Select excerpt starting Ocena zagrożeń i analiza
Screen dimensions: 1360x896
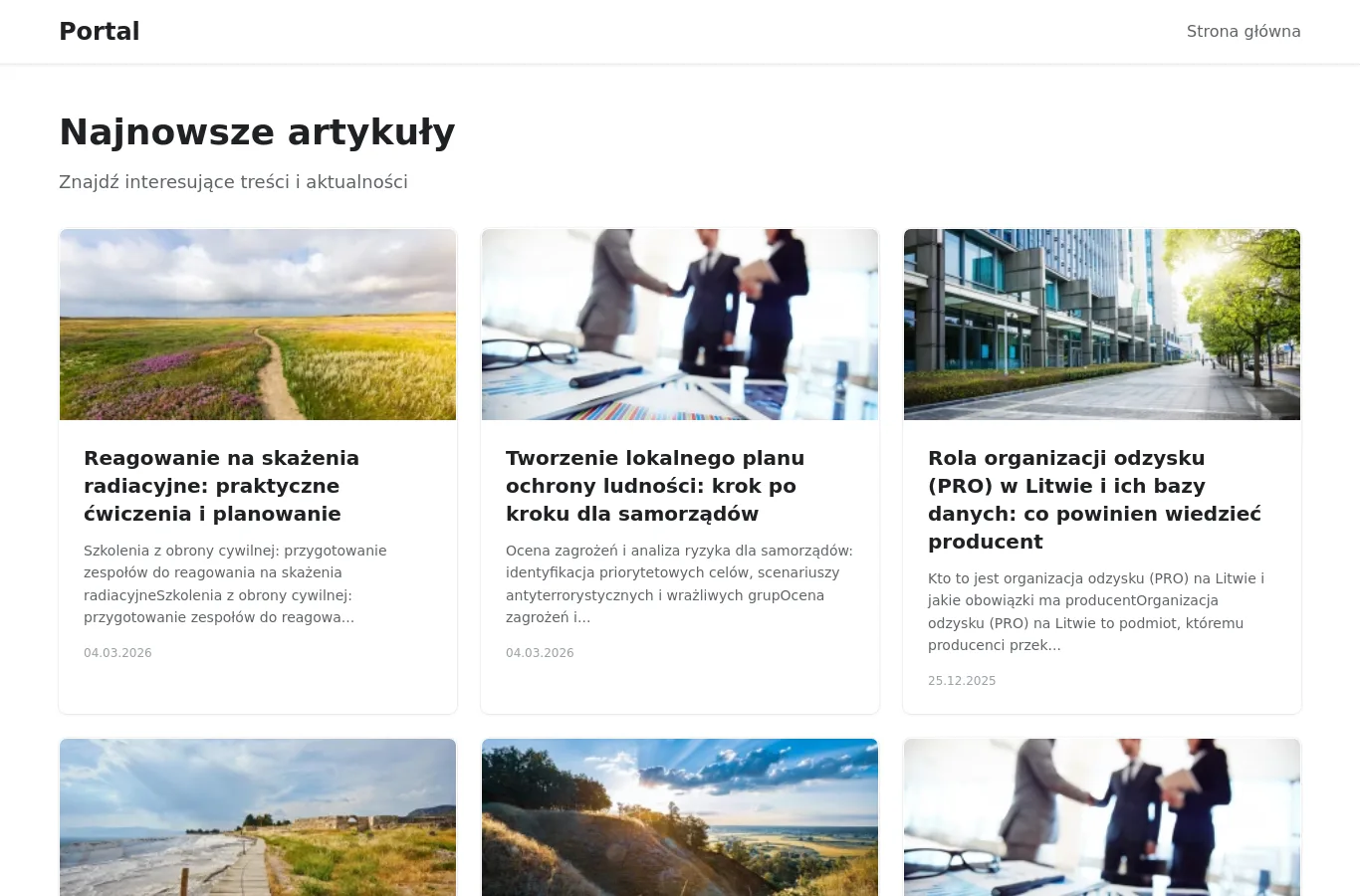(x=679, y=583)
